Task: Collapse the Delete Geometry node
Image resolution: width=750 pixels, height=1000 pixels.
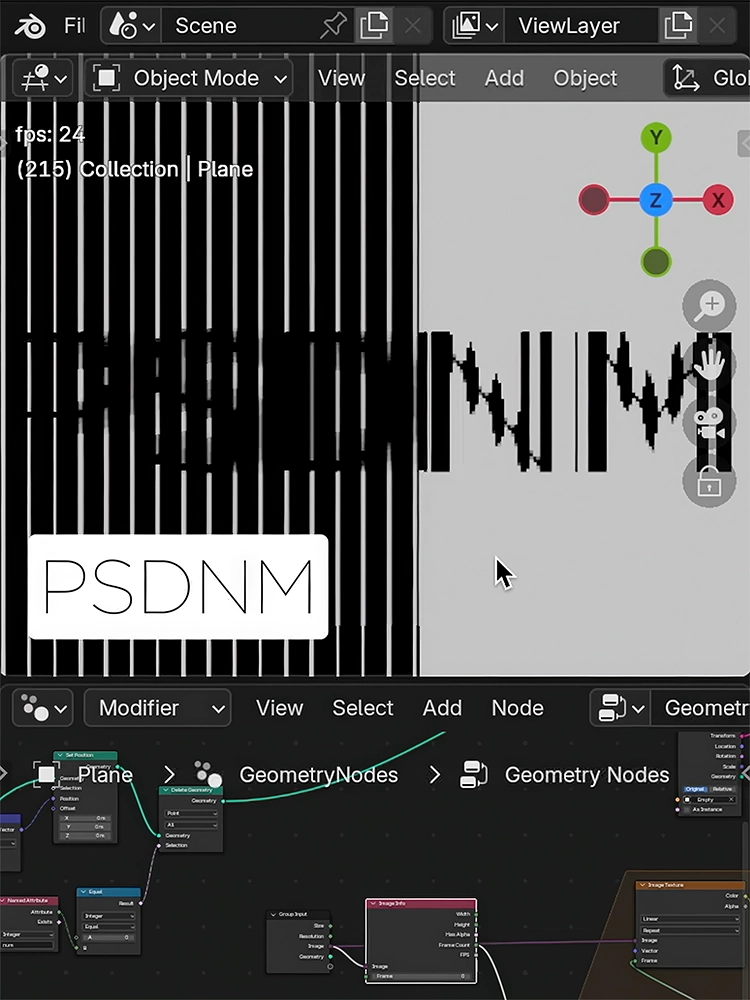Action: tap(166, 790)
